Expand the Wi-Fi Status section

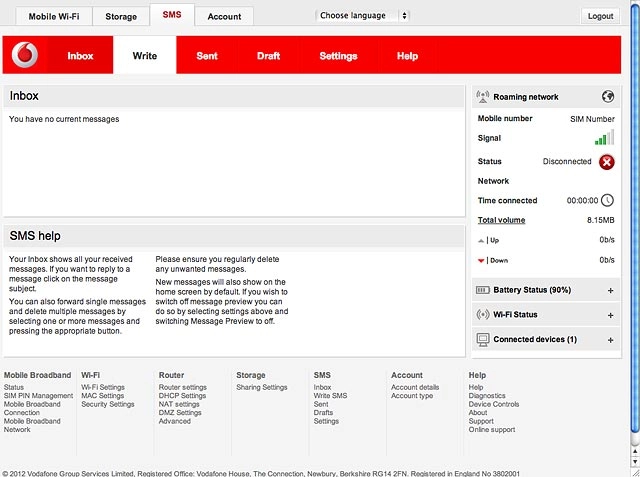pos(611,315)
